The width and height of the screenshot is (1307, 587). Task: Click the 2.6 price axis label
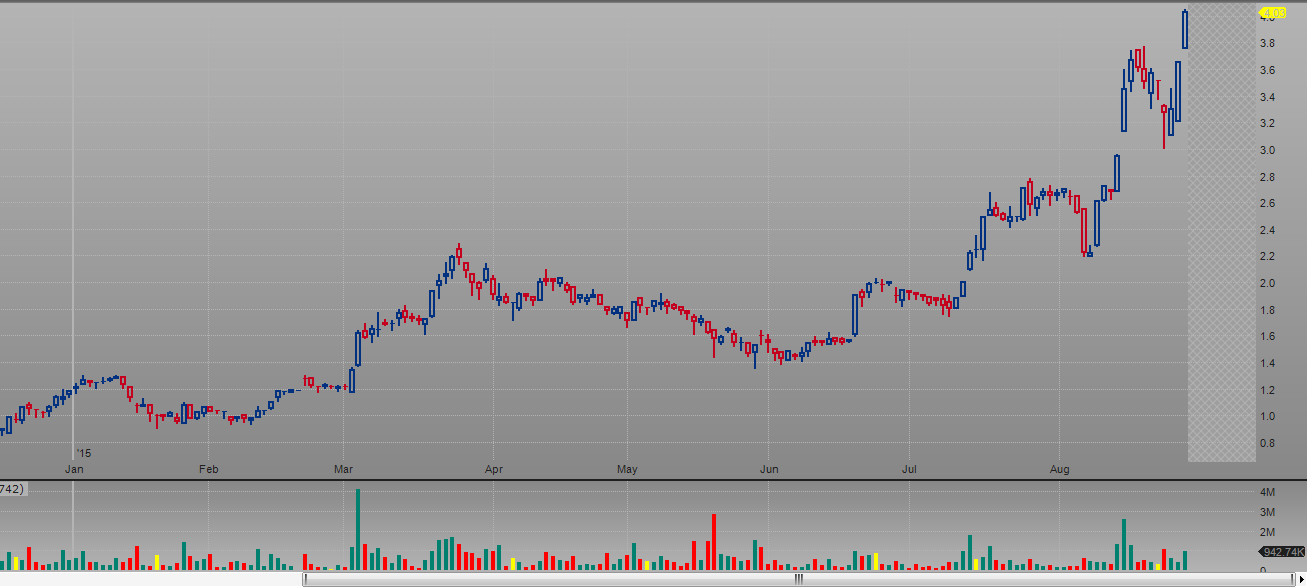1267,203
